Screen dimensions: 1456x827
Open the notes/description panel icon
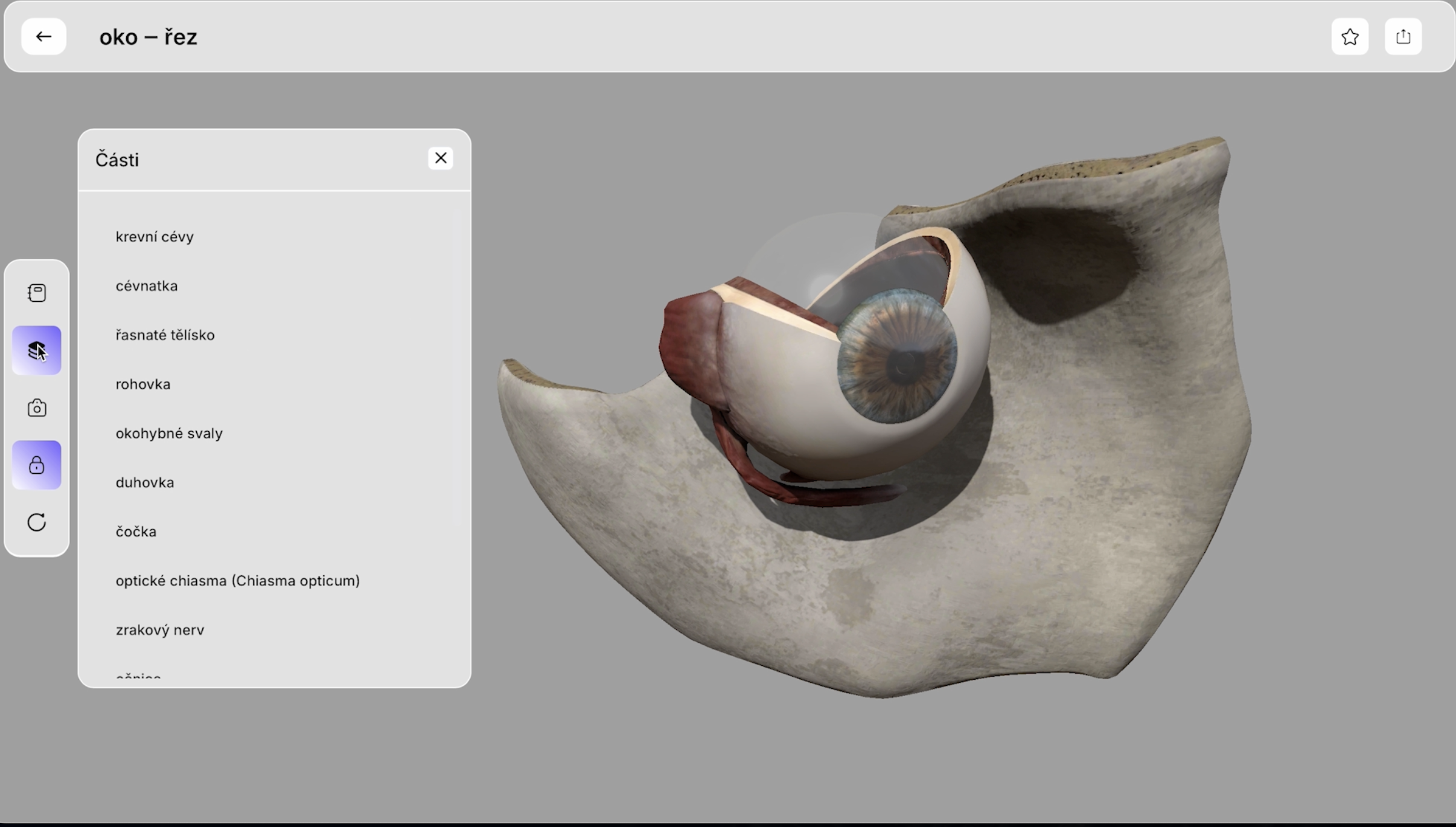point(37,293)
